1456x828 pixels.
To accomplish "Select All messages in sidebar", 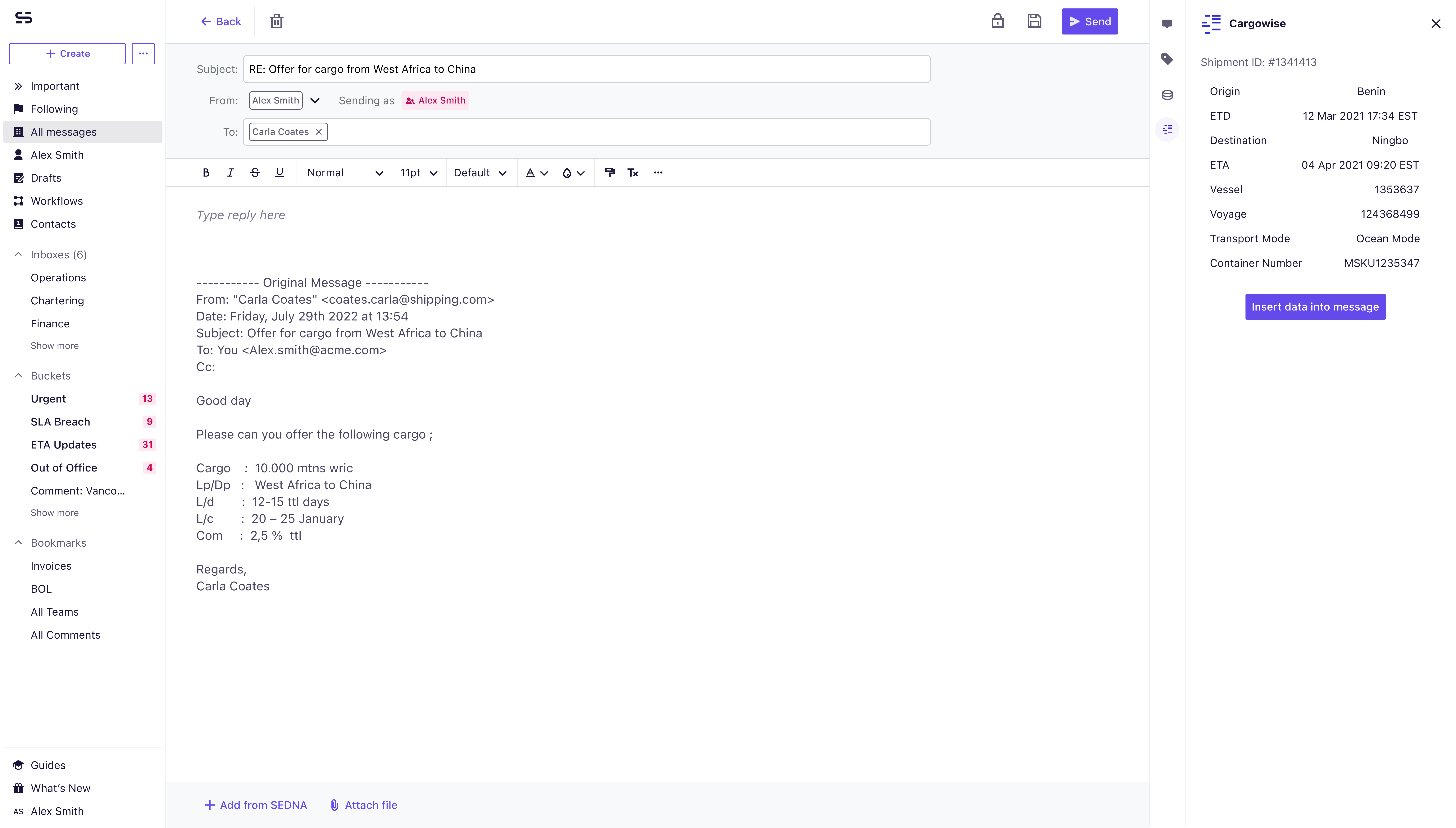I will [x=83, y=132].
